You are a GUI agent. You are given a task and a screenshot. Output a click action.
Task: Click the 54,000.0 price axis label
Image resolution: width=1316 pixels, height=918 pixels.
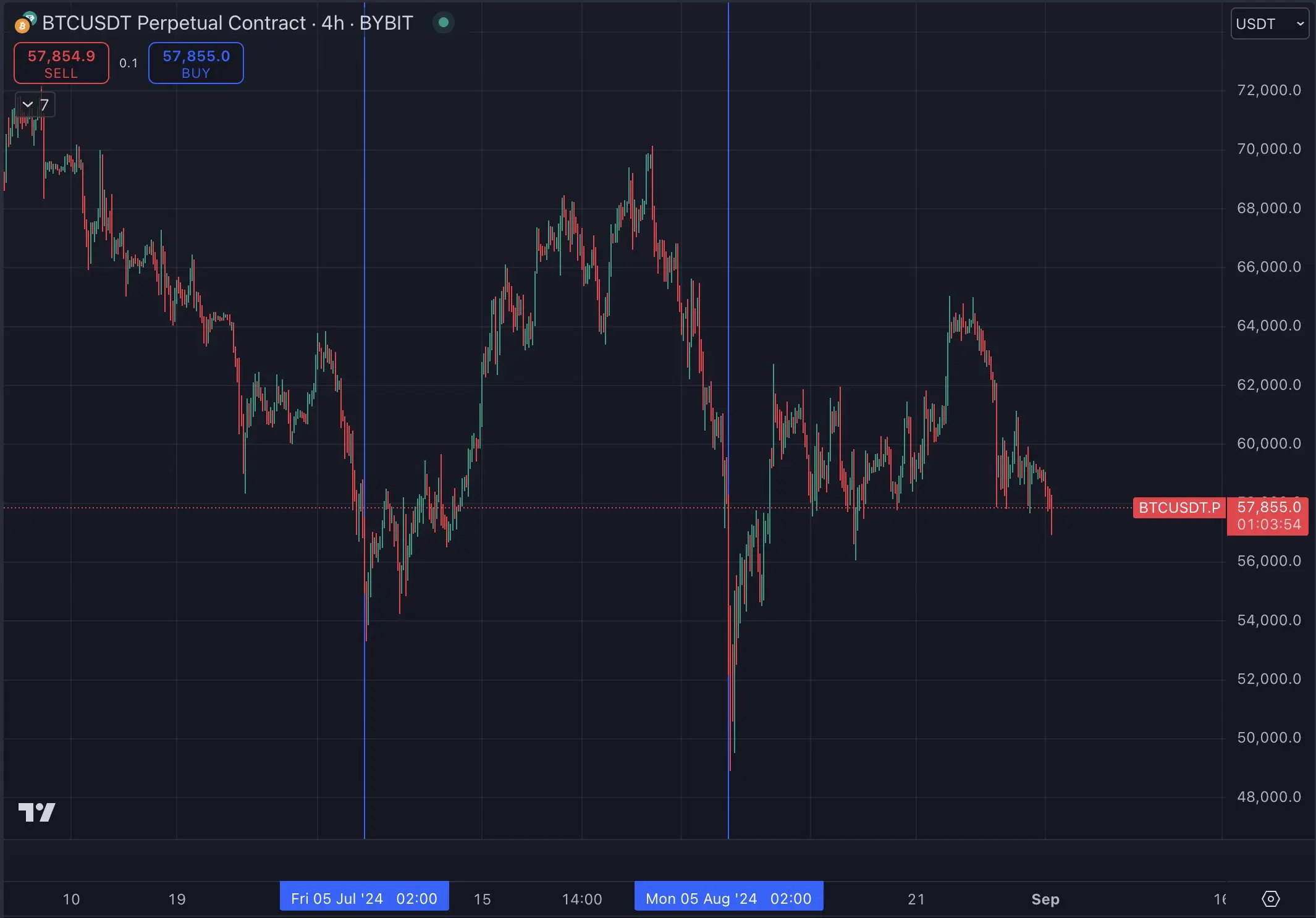[1268, 620]
